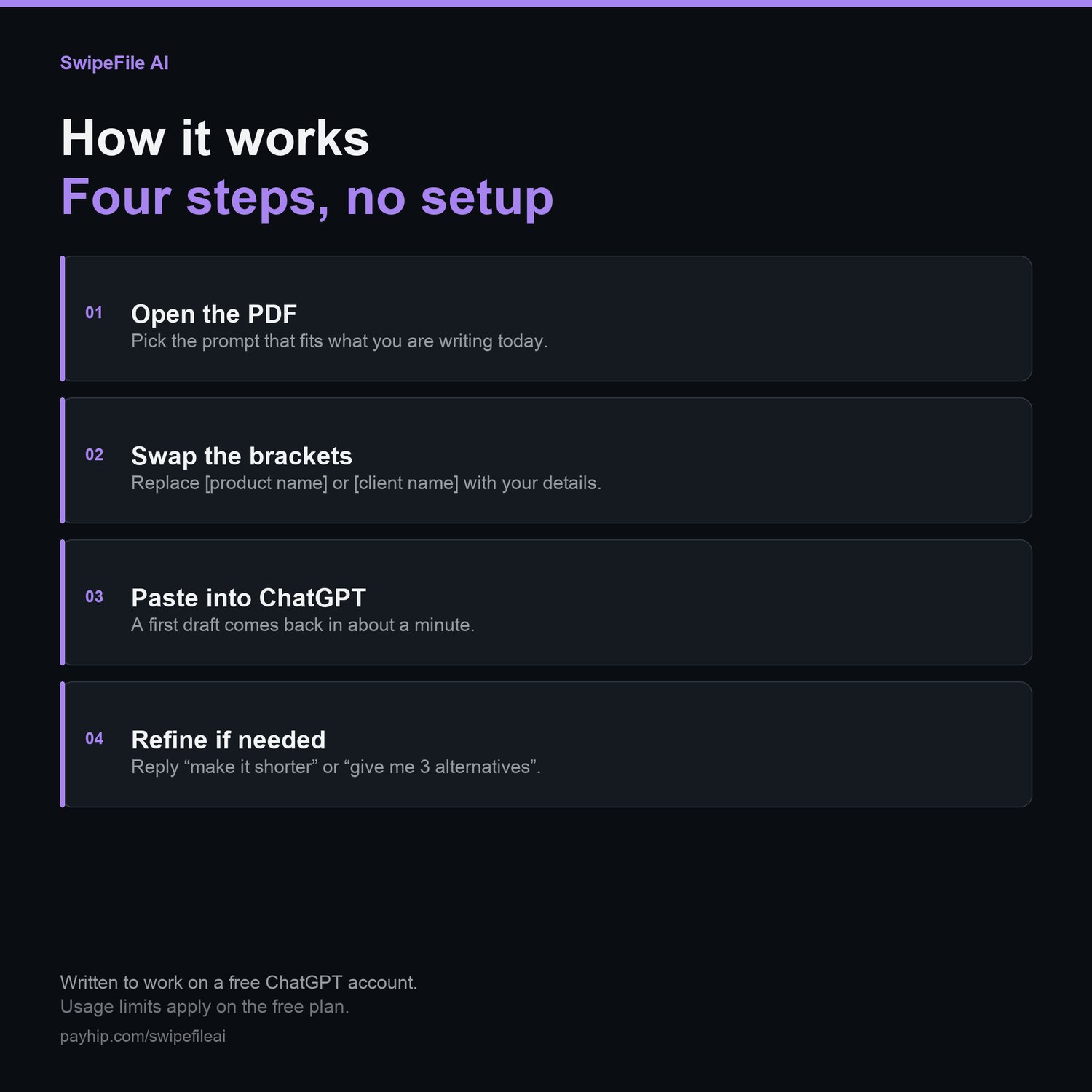Click the 'How it works' heading
Viewport: 1092px width, 1092px height.
pyautogui.click(x=215, y=138)
